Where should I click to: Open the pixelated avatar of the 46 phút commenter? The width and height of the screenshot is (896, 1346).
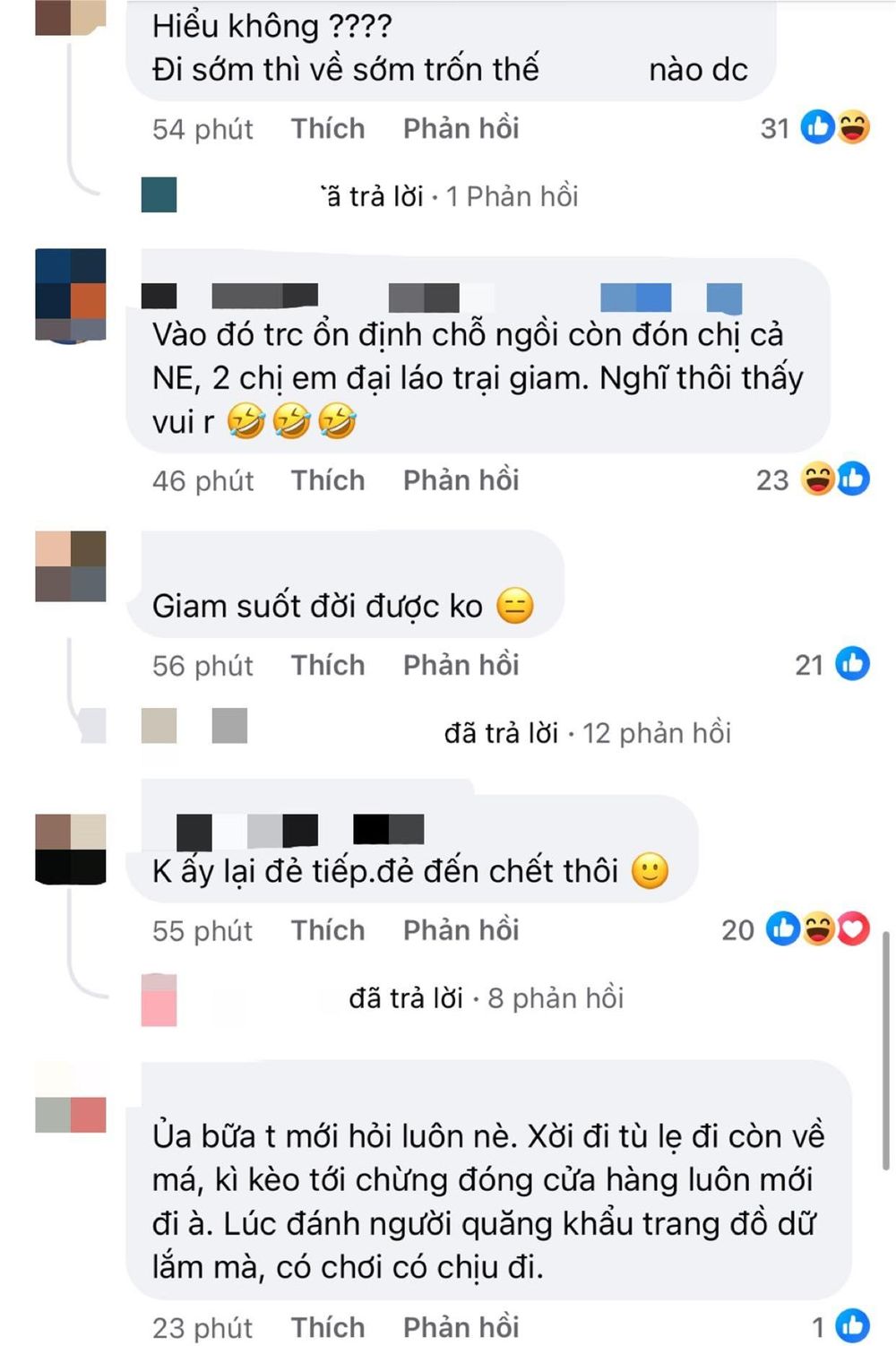[71, 296]
